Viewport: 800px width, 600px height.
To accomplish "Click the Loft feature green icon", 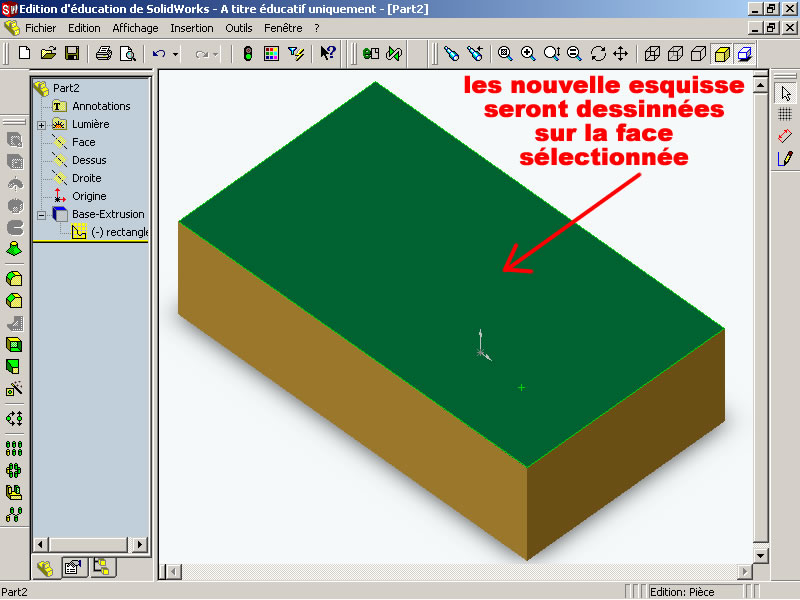I will click(14, 249).
